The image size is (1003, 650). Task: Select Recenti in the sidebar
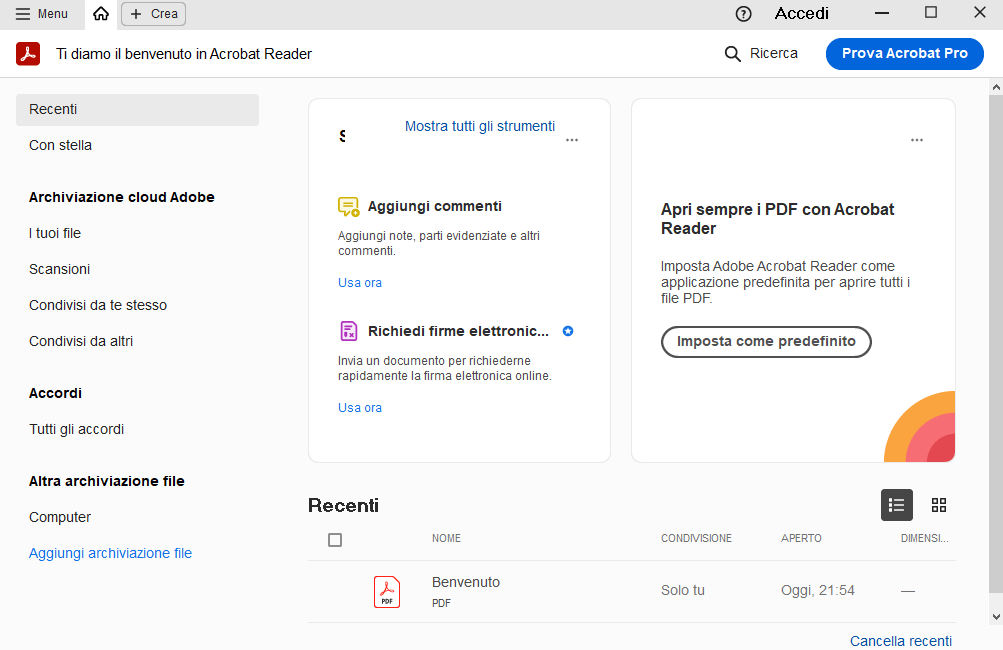[x=137, y=109]
